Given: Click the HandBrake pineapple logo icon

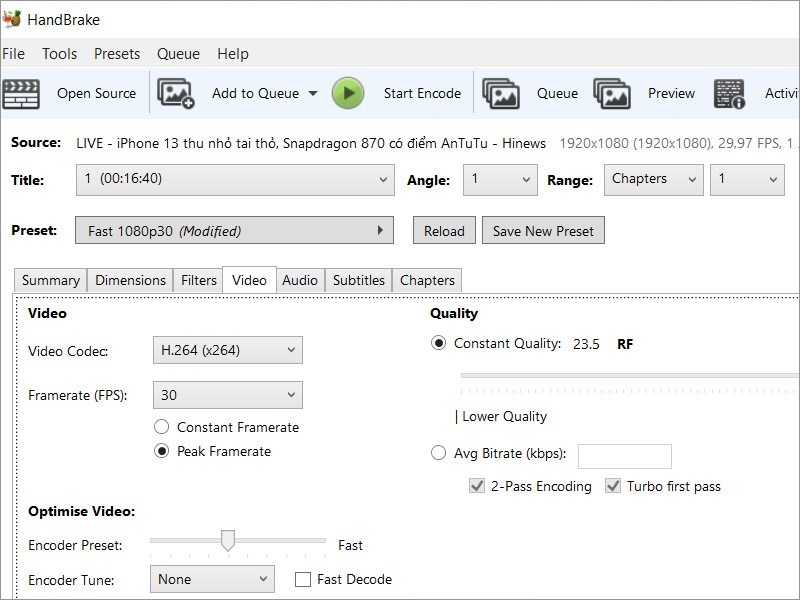Looking at the screenshot, I should 12,19.
